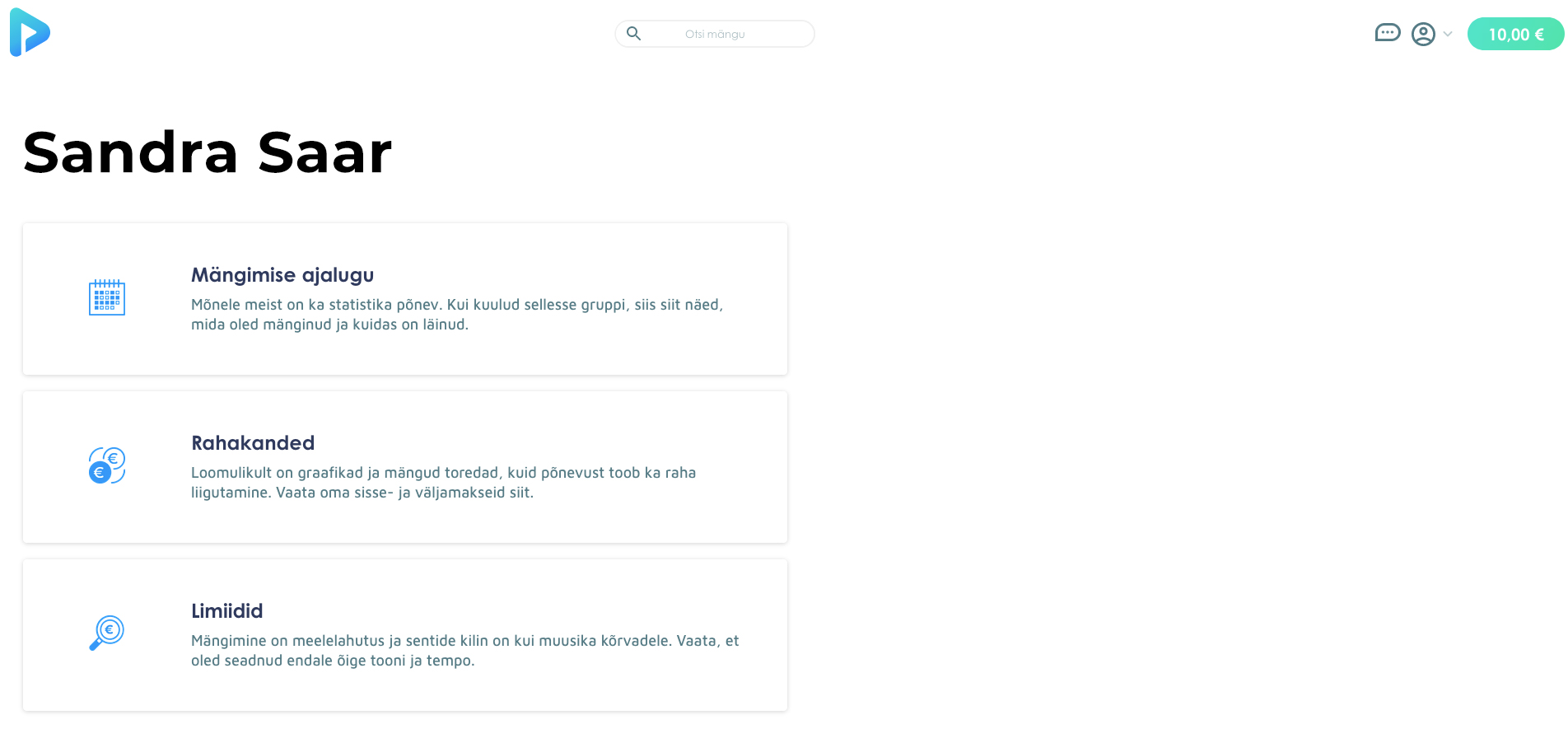Click the blank area of Limiidid card

pos(576,690)
